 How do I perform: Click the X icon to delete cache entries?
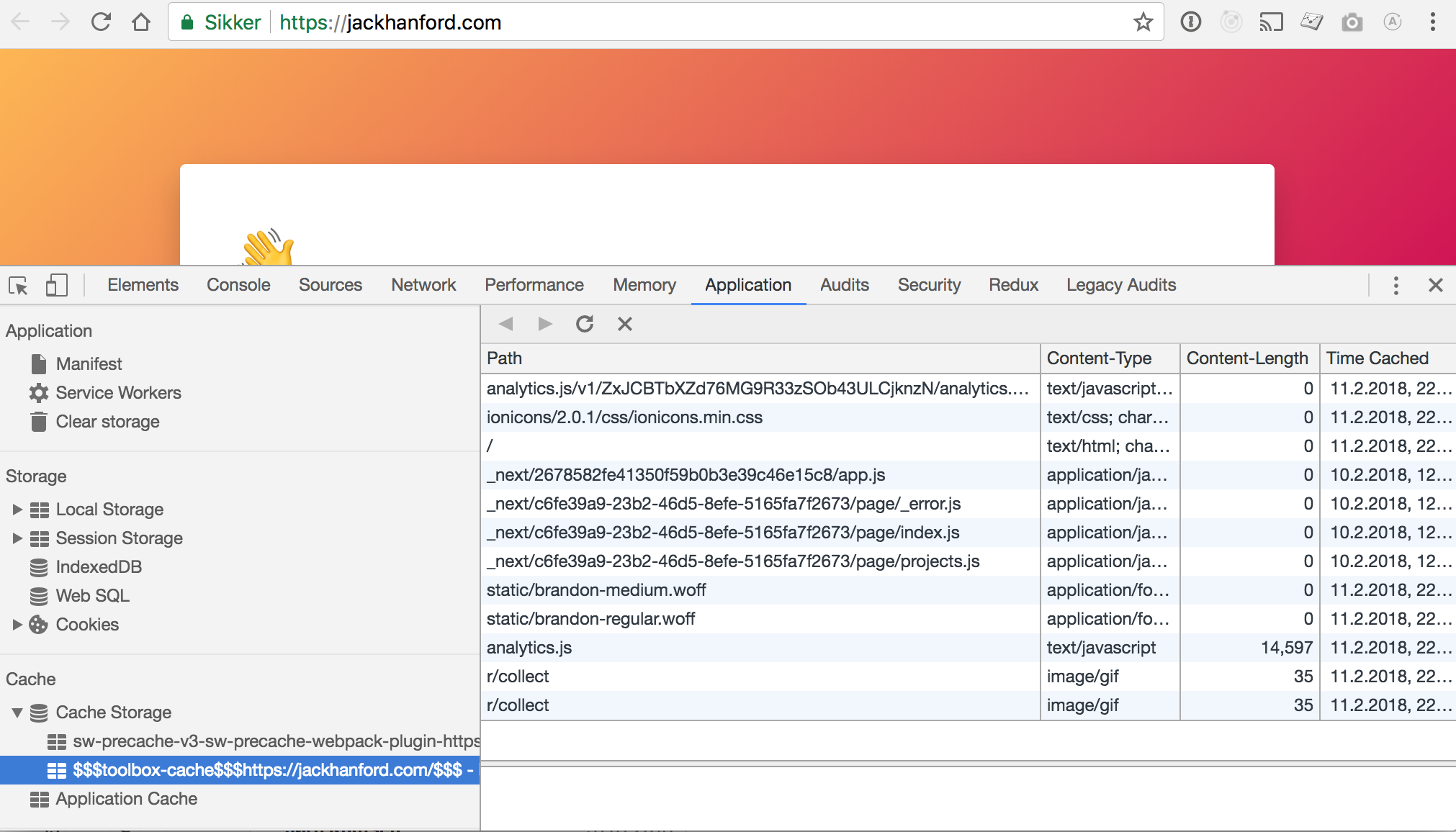(x=624, y=324)
